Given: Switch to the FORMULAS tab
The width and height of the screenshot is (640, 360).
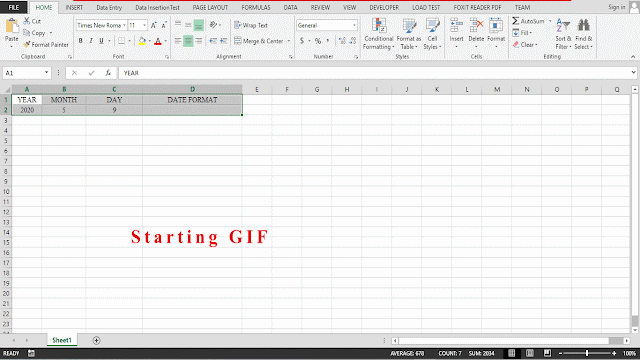Looking at the screenshot, I should tap(256, 7).
